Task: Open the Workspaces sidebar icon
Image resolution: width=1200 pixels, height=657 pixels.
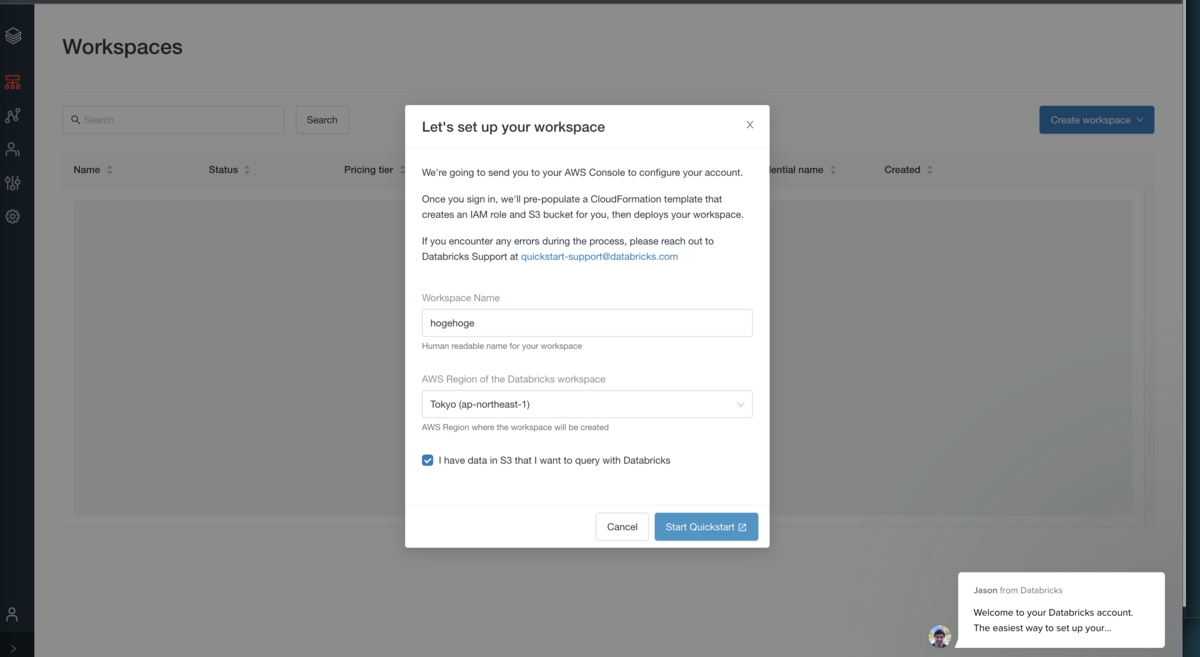Action: tap(13, 82)
